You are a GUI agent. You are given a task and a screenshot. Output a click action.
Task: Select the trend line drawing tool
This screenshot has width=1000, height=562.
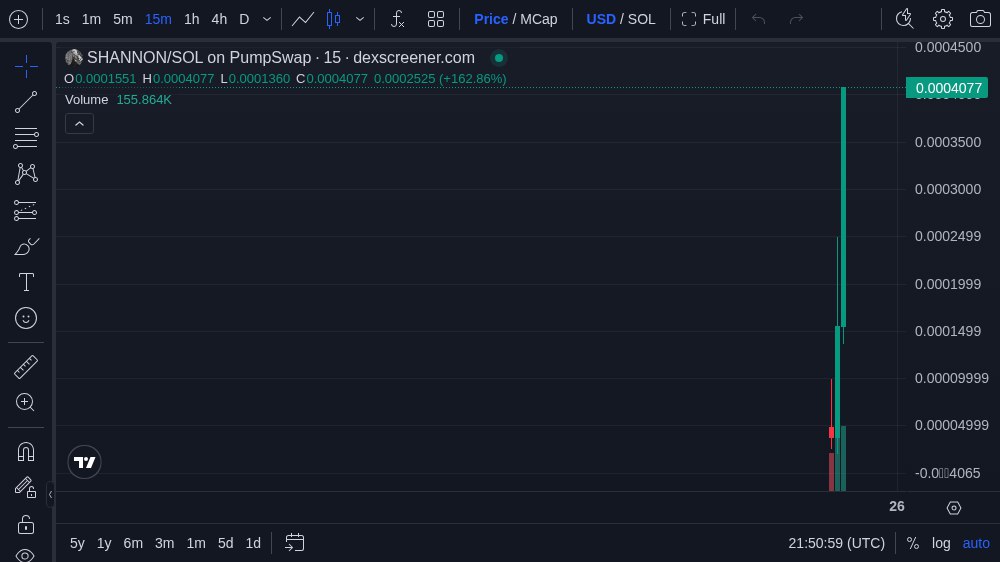(x=26, y=102)
